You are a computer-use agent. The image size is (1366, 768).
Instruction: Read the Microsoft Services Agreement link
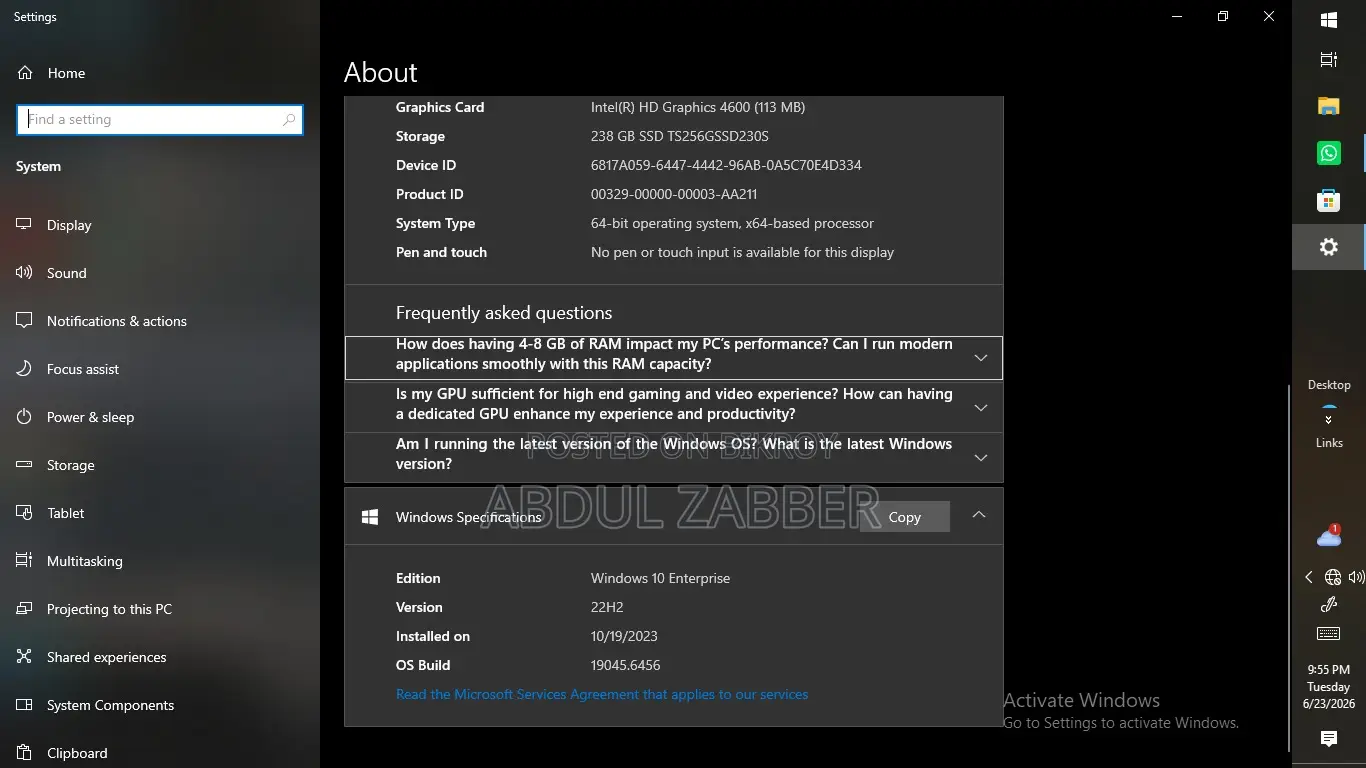[x=602, y=694]
